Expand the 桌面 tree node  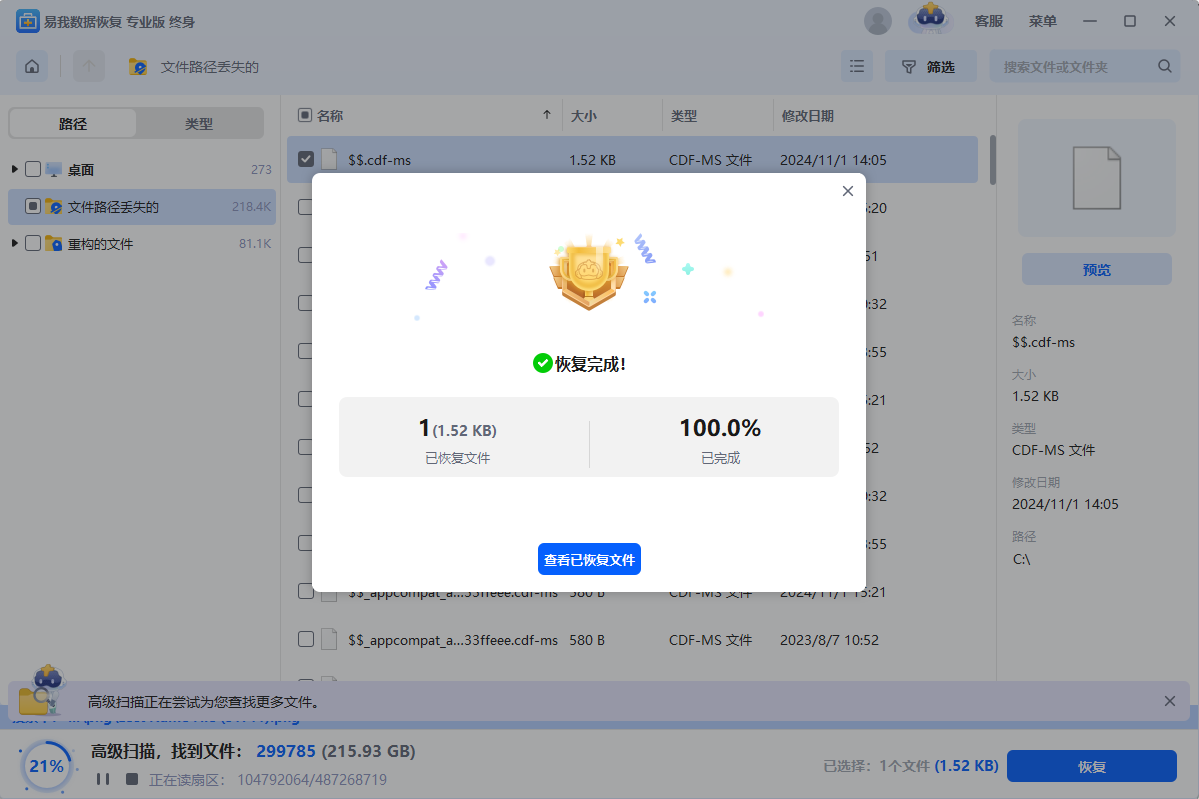point(15,169)
